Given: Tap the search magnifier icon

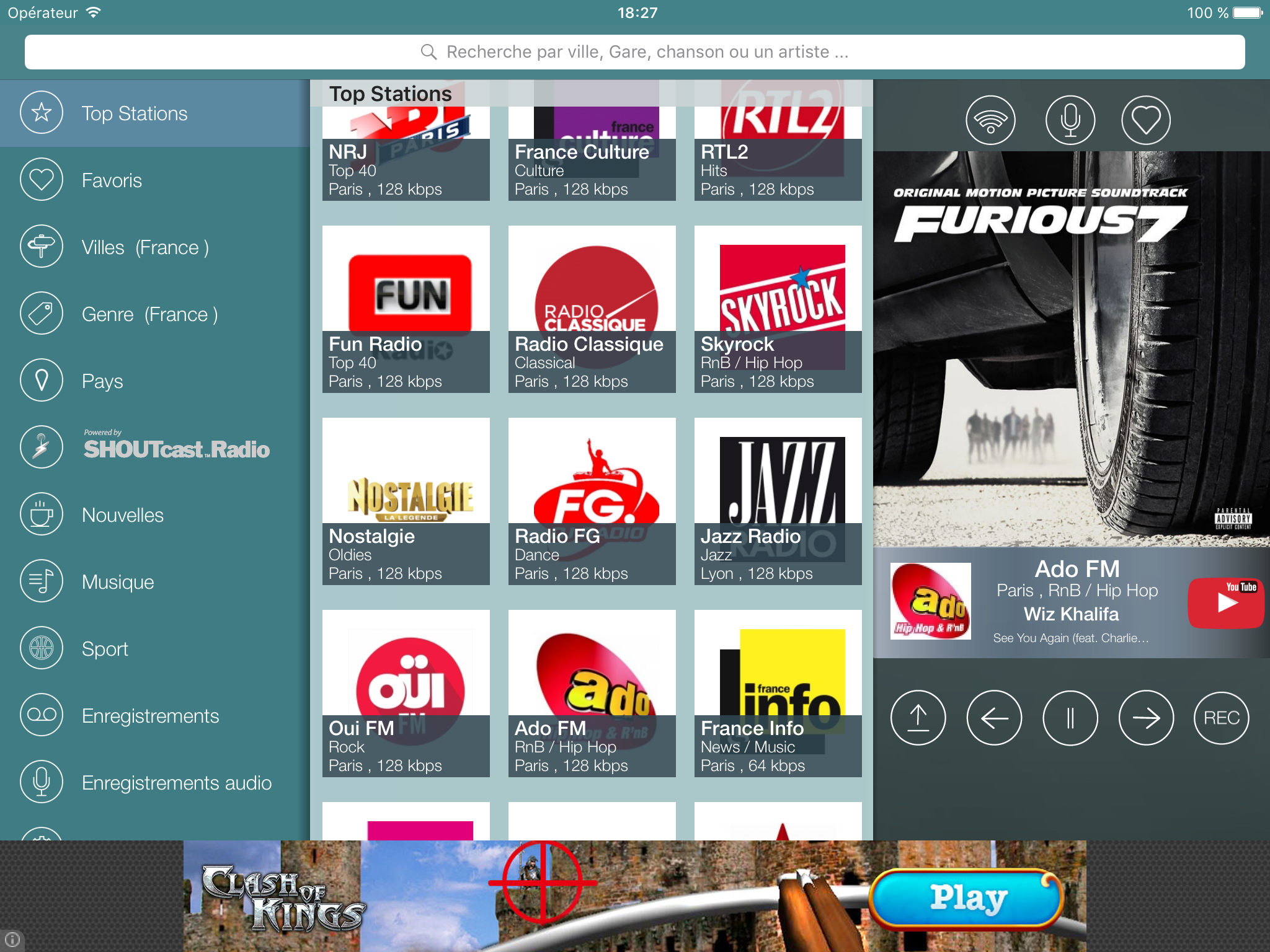Looking at the screenshot, I should click(x=429, y=52).
